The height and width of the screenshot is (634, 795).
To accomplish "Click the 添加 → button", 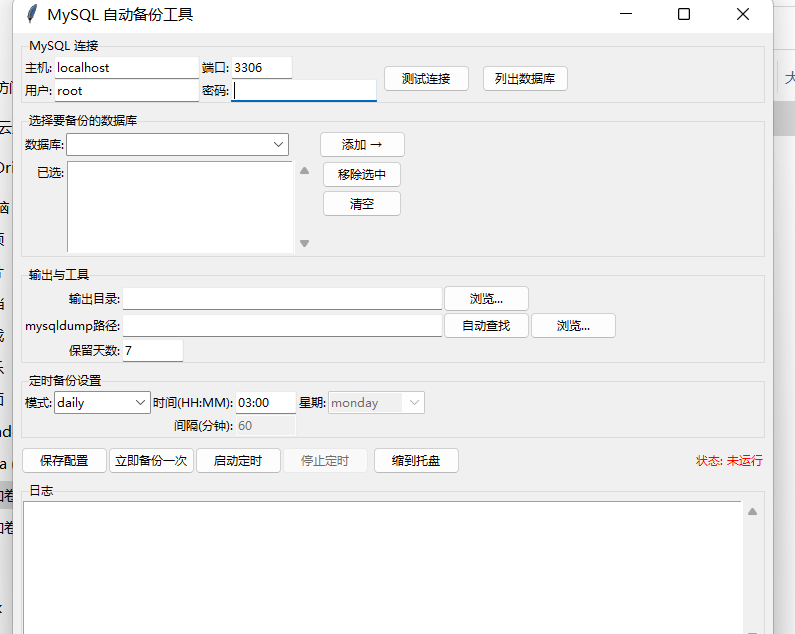I will tap(362, 145).
